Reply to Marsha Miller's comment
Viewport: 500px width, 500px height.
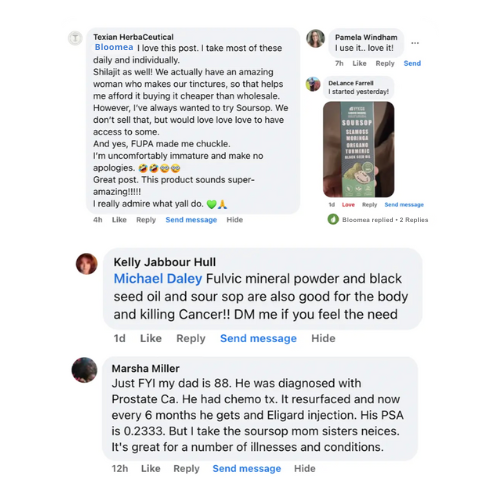186,469
